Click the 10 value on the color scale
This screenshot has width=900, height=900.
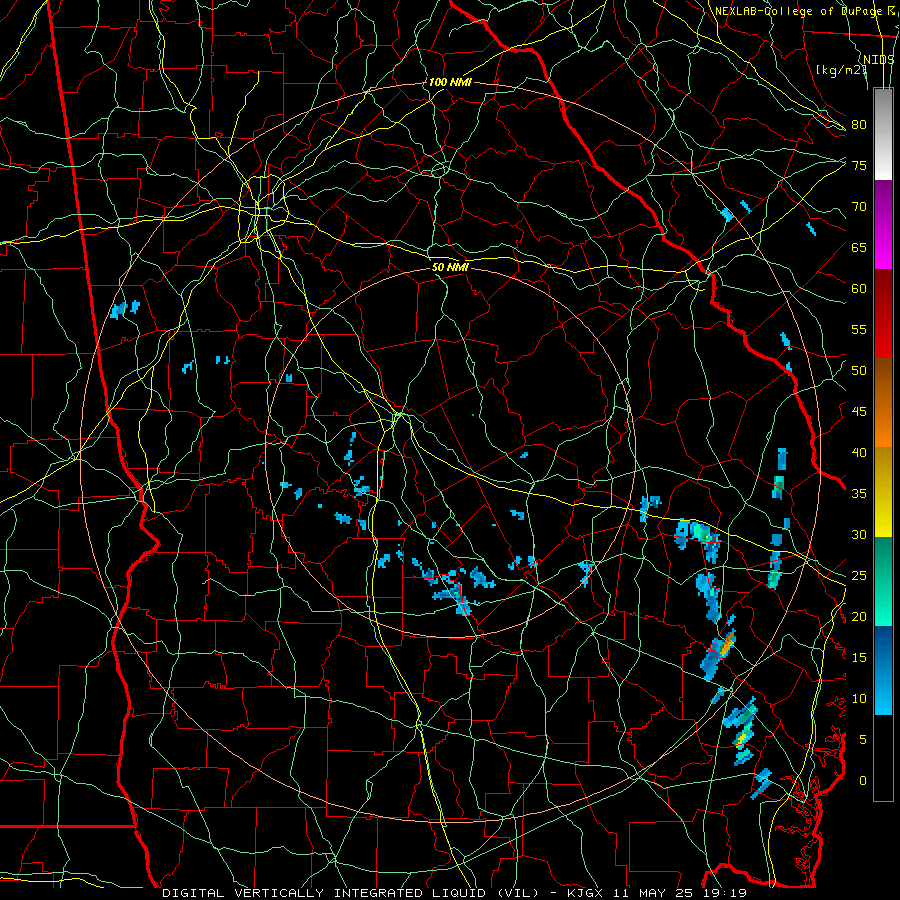(x=859, y=699)
